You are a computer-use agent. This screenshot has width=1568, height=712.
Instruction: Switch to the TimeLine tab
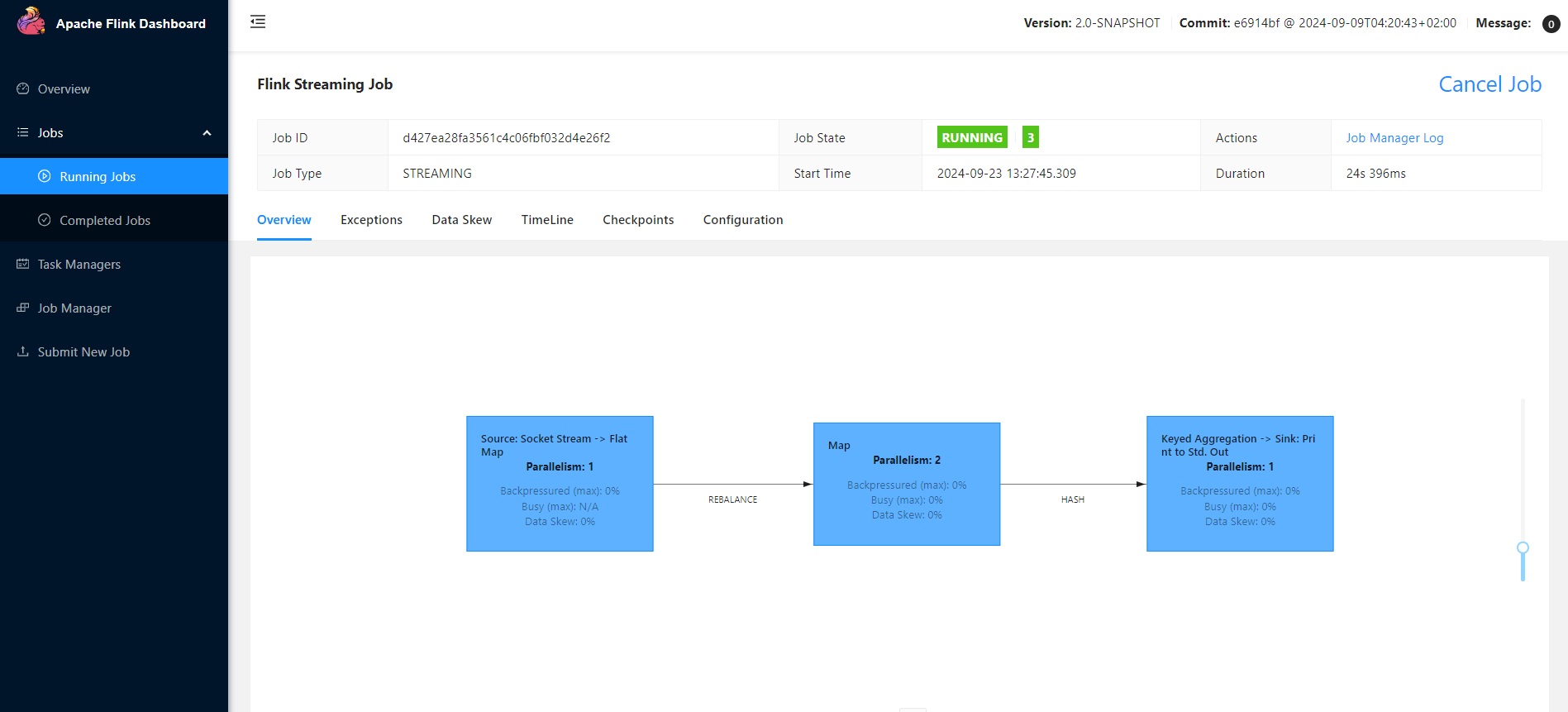click(x=547, y=220)
